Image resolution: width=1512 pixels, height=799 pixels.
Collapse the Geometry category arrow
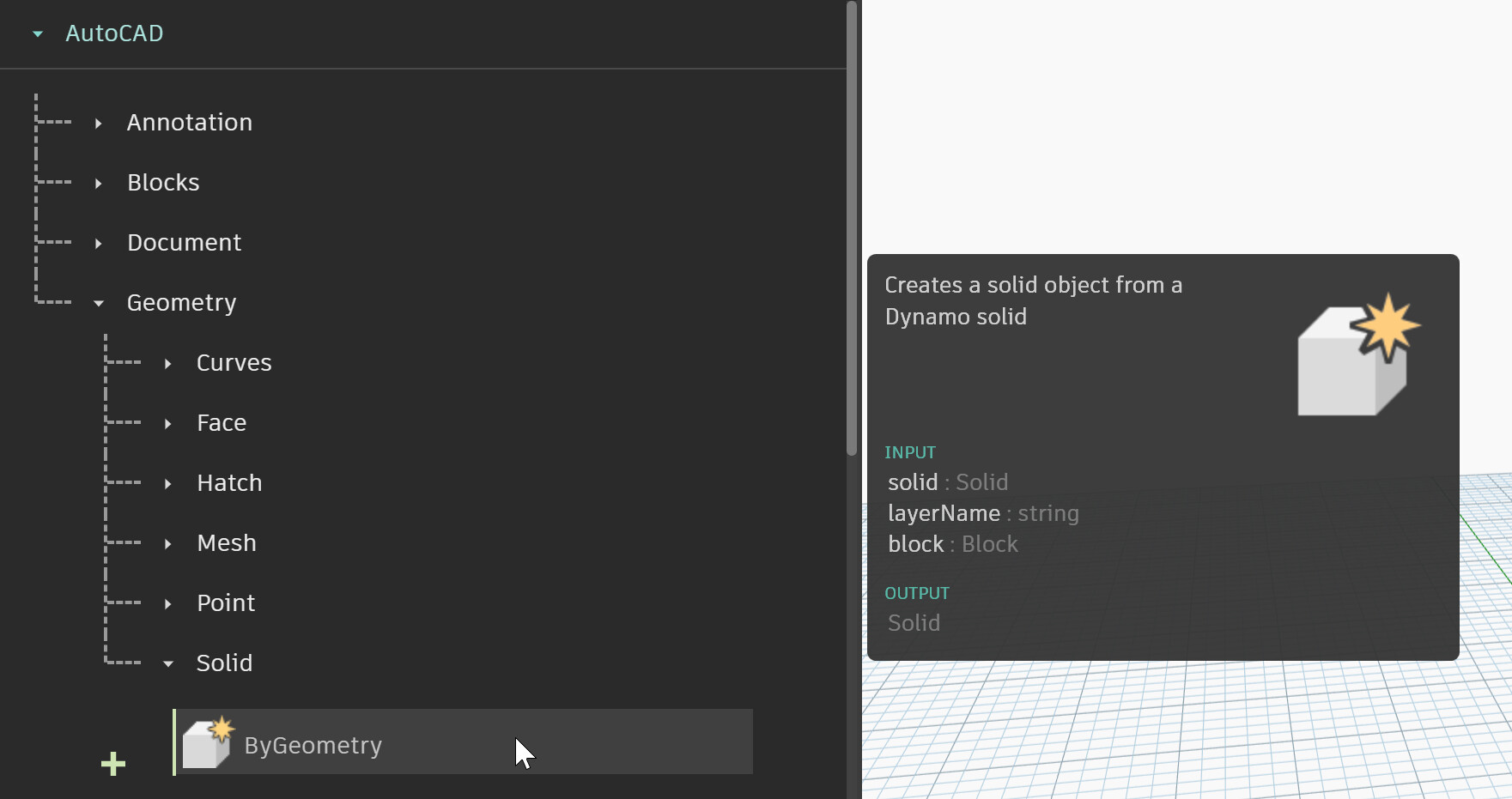click(x=99, y=304)
